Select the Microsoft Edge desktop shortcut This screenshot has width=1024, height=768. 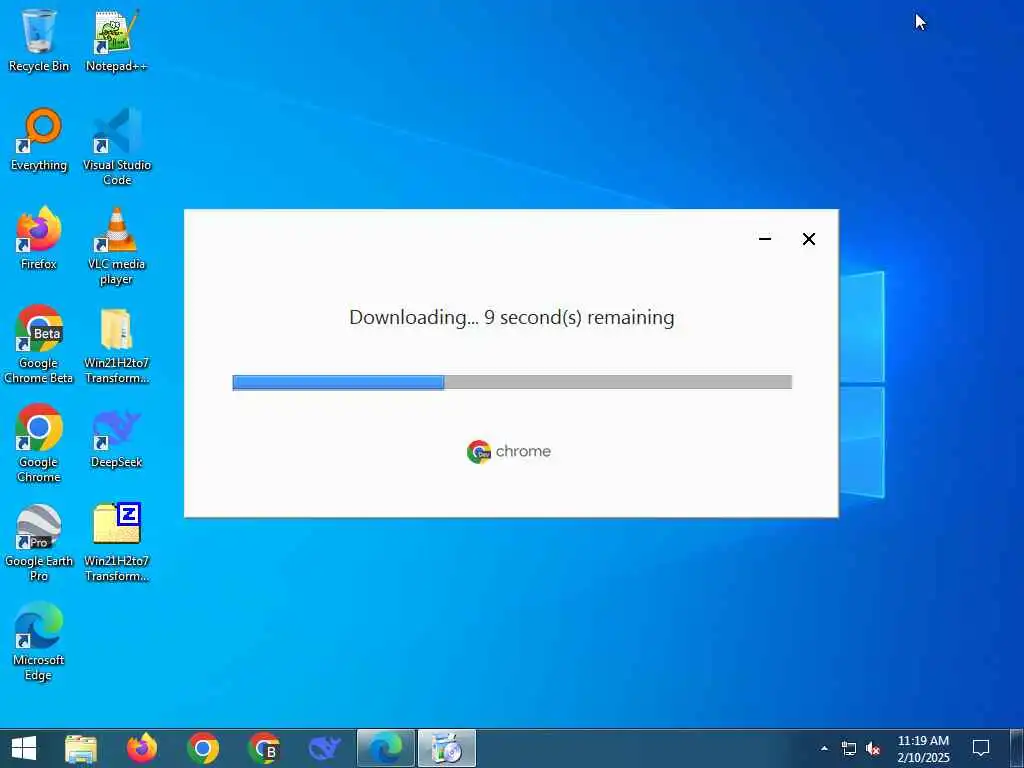(39, 642)
